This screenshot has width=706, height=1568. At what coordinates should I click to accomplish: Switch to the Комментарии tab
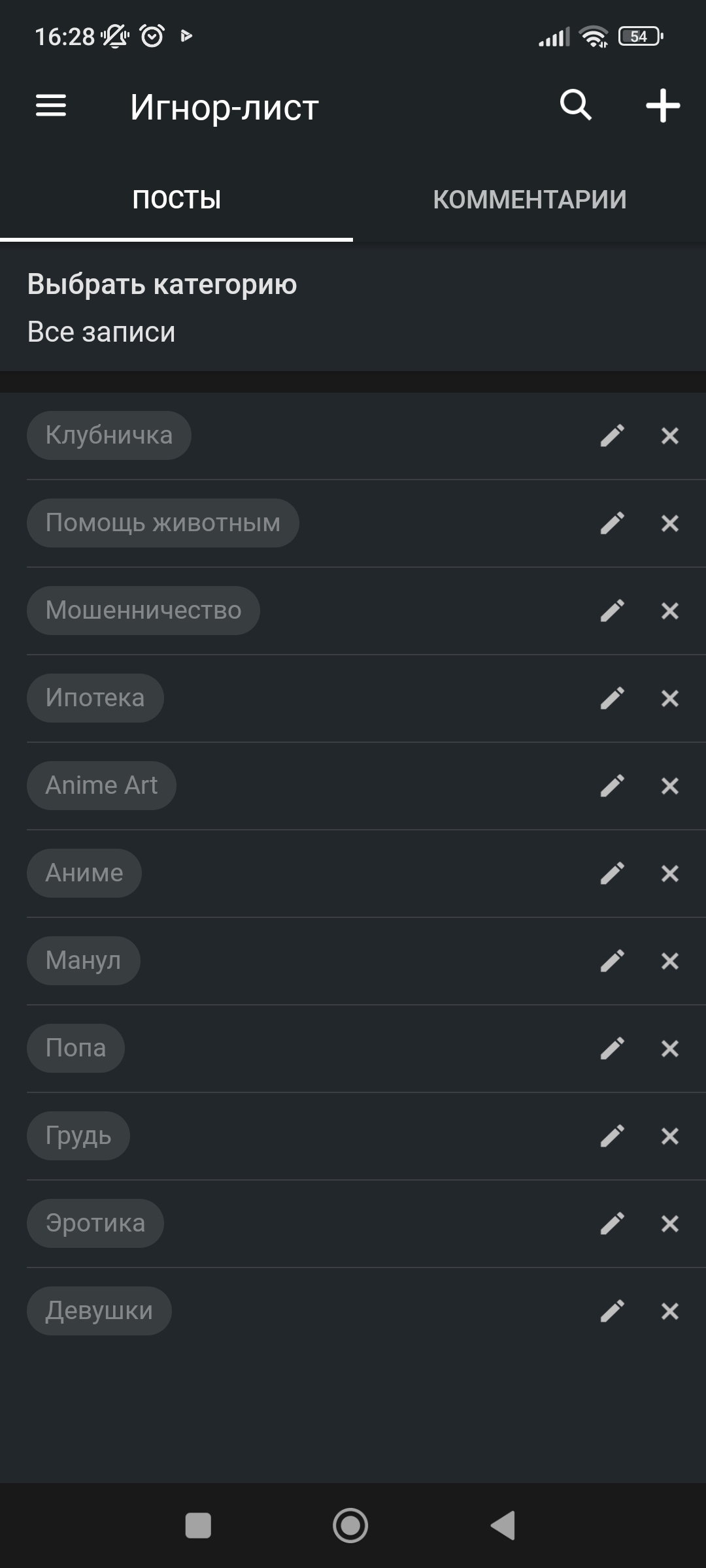(x=529, y=200)
